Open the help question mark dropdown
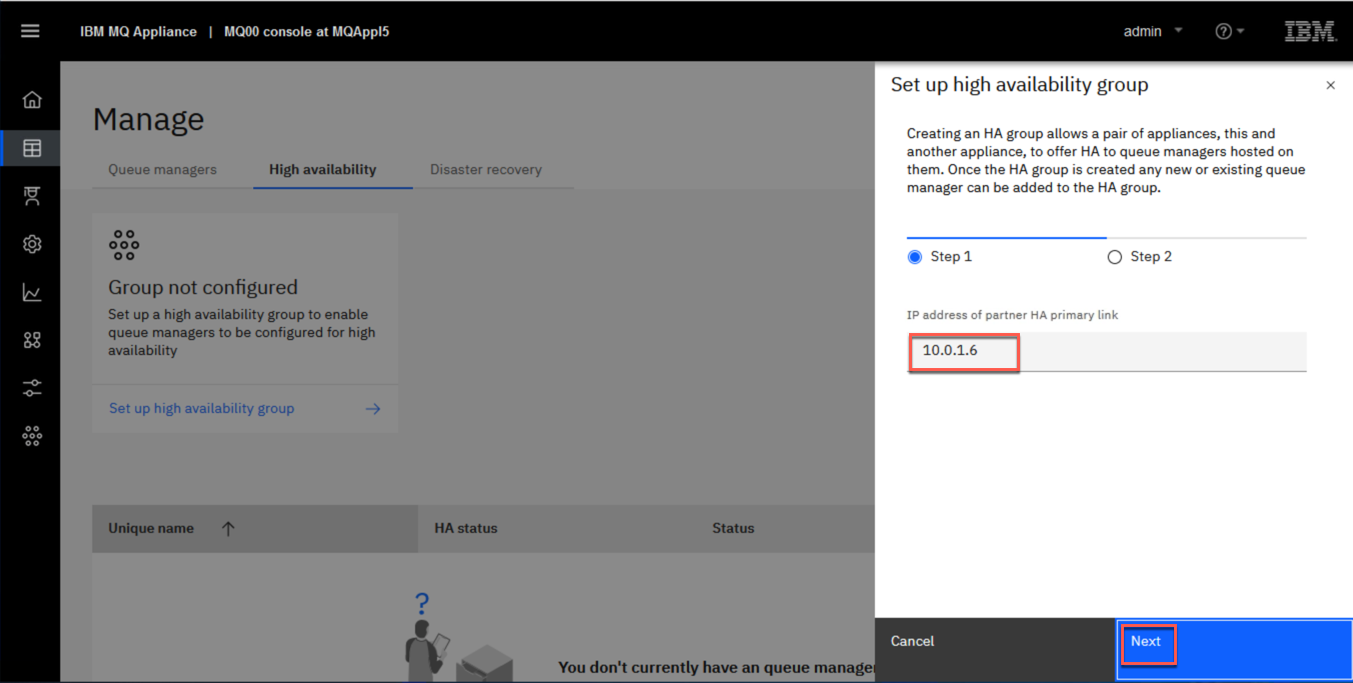The width and height of the screenshot is (1353, 683). (x=1230, y=31)
